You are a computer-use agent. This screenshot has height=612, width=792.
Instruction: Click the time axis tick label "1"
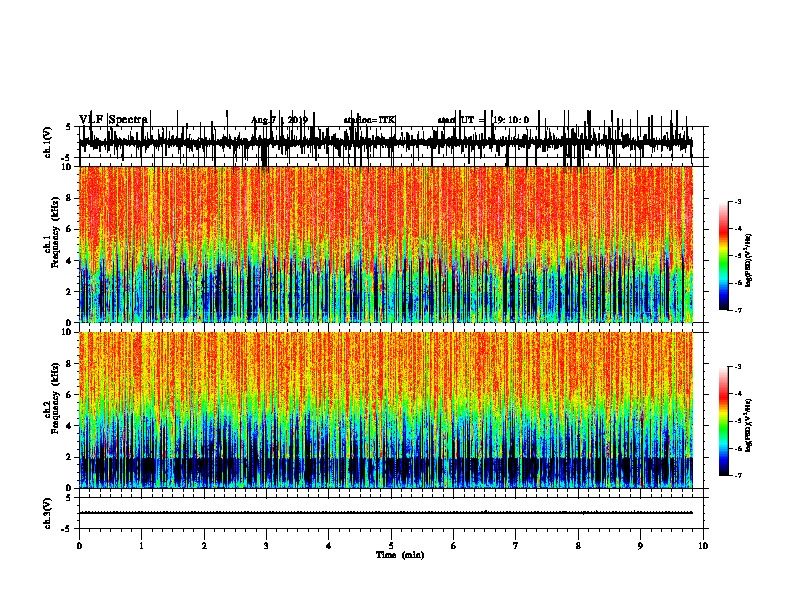[x=141, y=546]
